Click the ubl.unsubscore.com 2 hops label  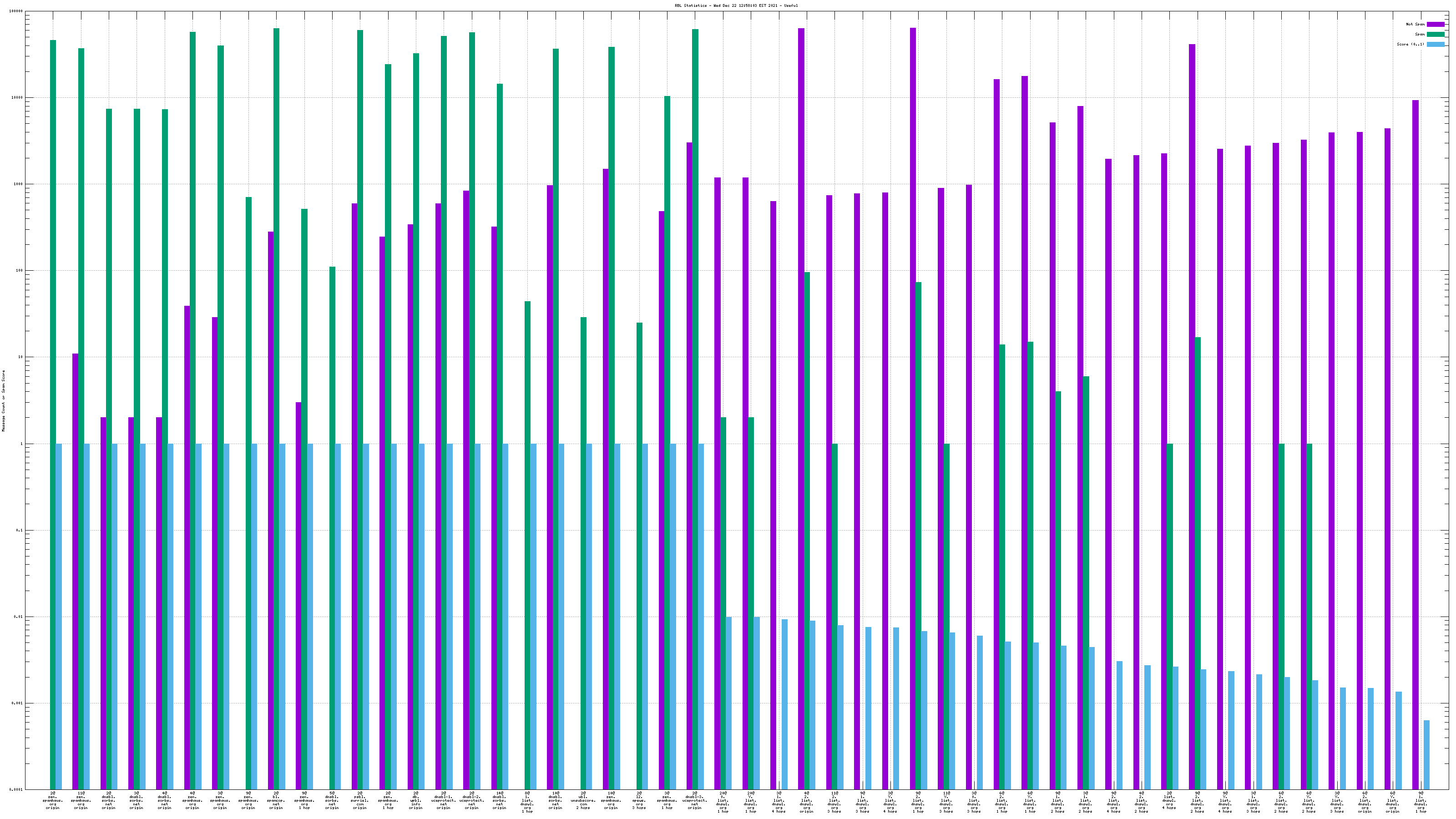tap(583, 800)
